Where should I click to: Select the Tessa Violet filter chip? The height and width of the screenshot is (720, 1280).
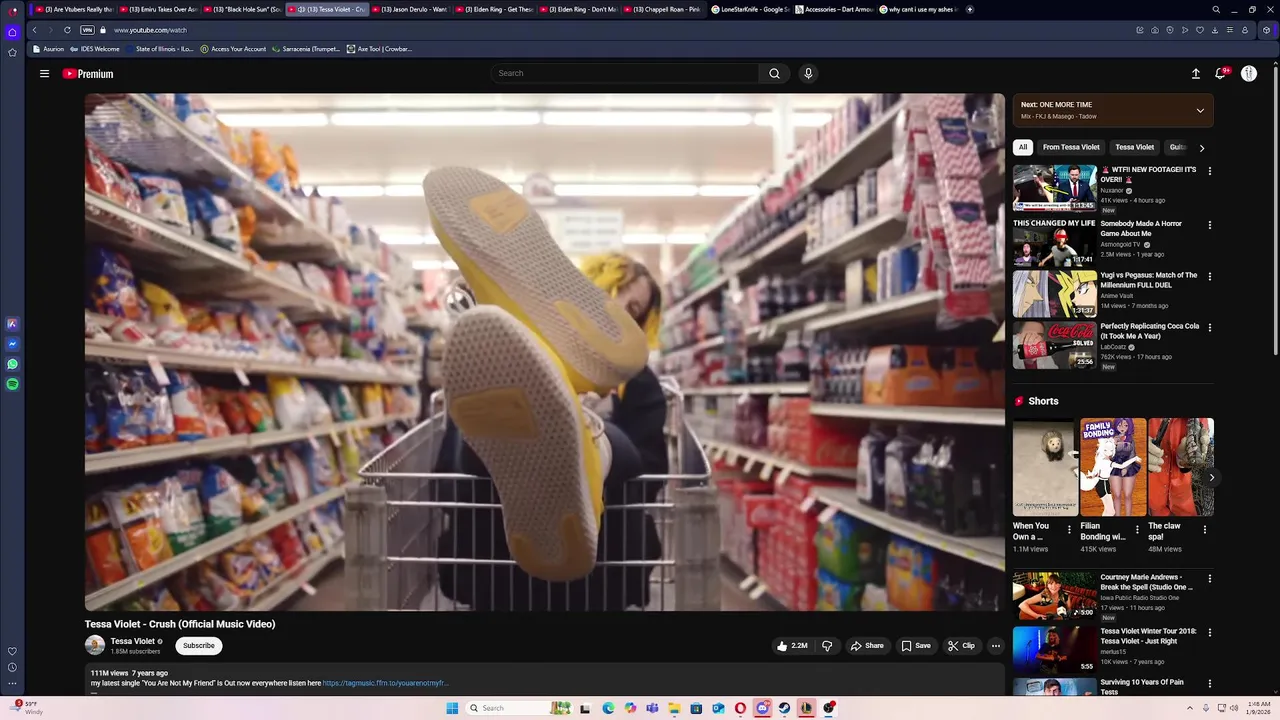tap(1134, 147)
